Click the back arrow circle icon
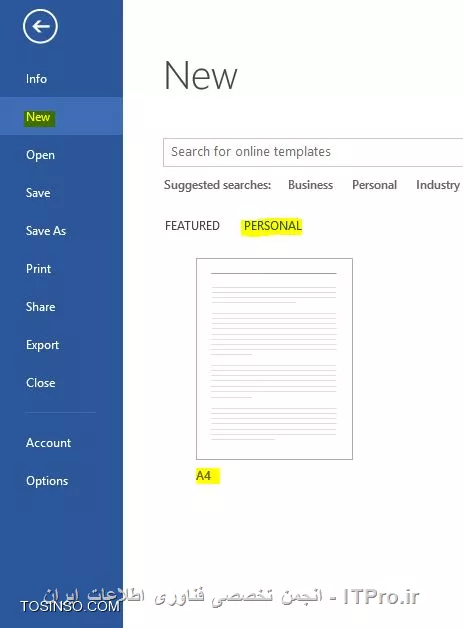The height and width of the screenshot is (628, 463). [40, 26]
